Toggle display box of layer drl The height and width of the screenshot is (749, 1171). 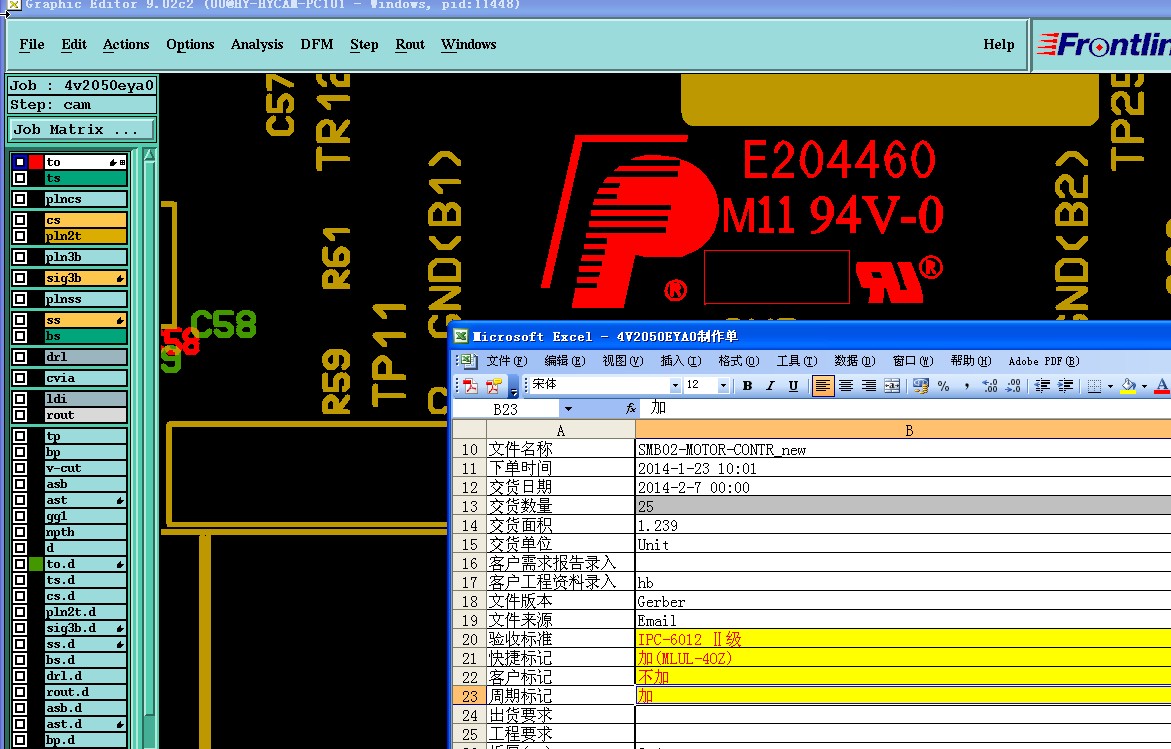(x=20, y=357)
